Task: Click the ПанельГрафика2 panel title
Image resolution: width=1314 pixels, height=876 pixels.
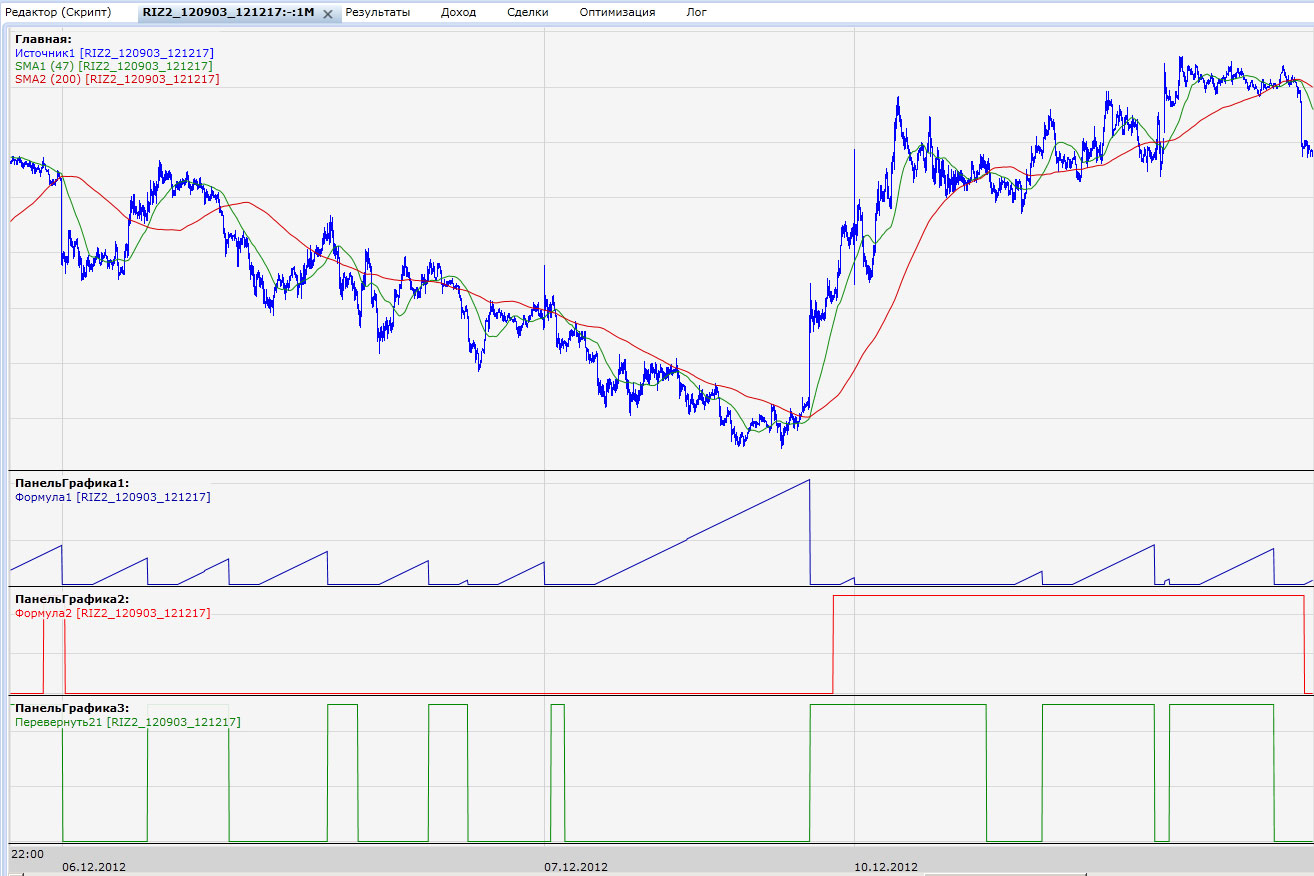Action: pyautogui.click(x=72, y=599)
